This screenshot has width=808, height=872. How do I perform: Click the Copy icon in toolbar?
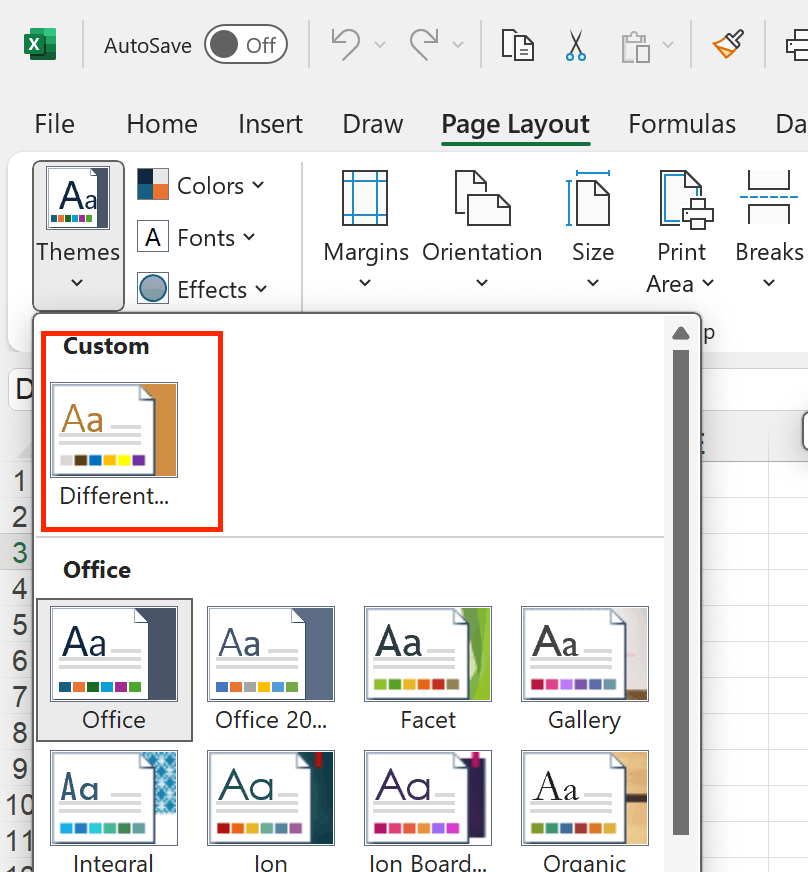click(518, 44)
